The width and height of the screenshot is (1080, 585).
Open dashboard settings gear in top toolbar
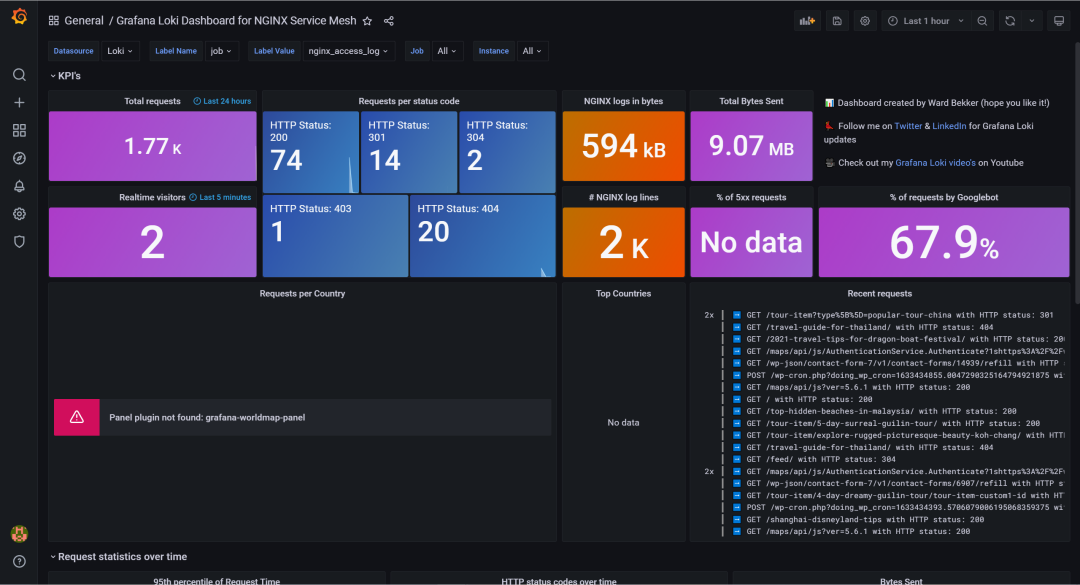[x=865, y=21]
